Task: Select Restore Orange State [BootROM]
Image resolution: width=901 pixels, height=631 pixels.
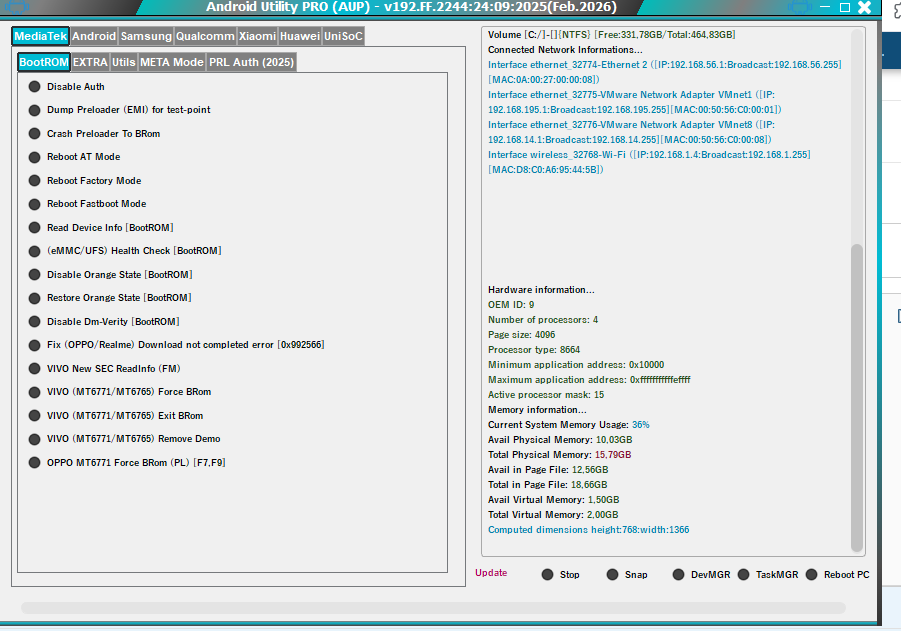Action: [110, 298]
